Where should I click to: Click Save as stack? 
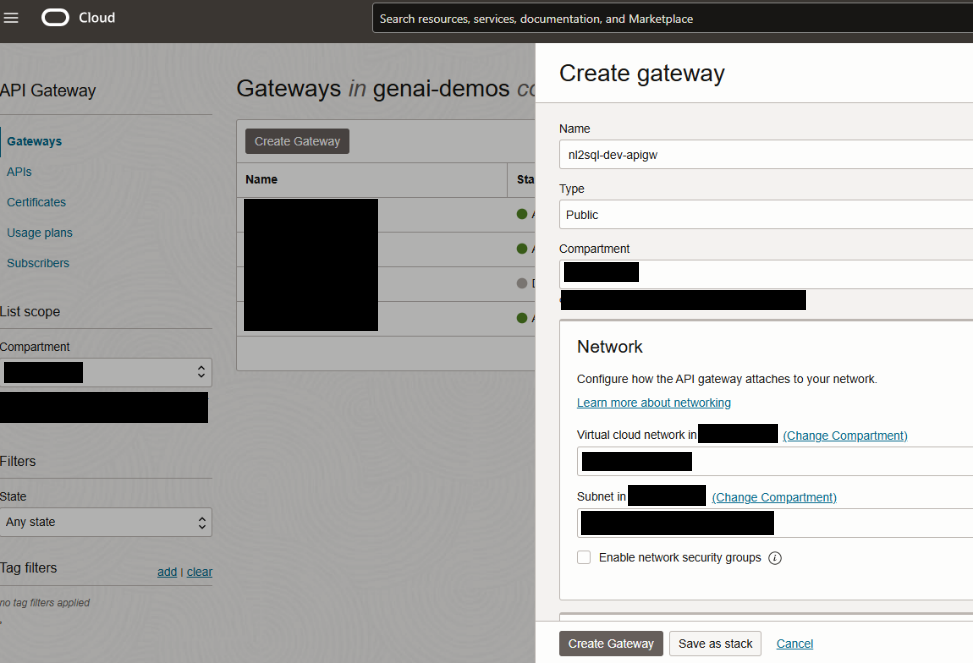point(714,643)
